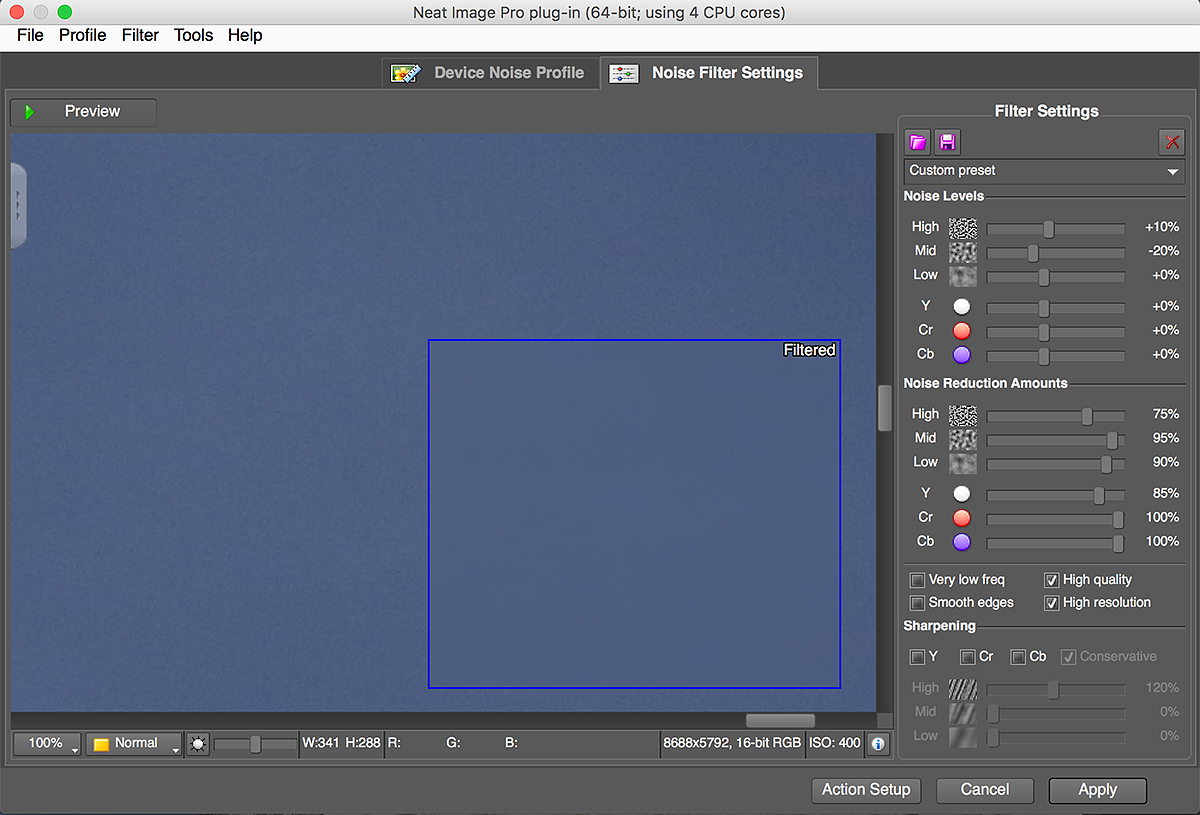
Task: Enable the Smooth edges checkbox
Action: pos(917,603)
